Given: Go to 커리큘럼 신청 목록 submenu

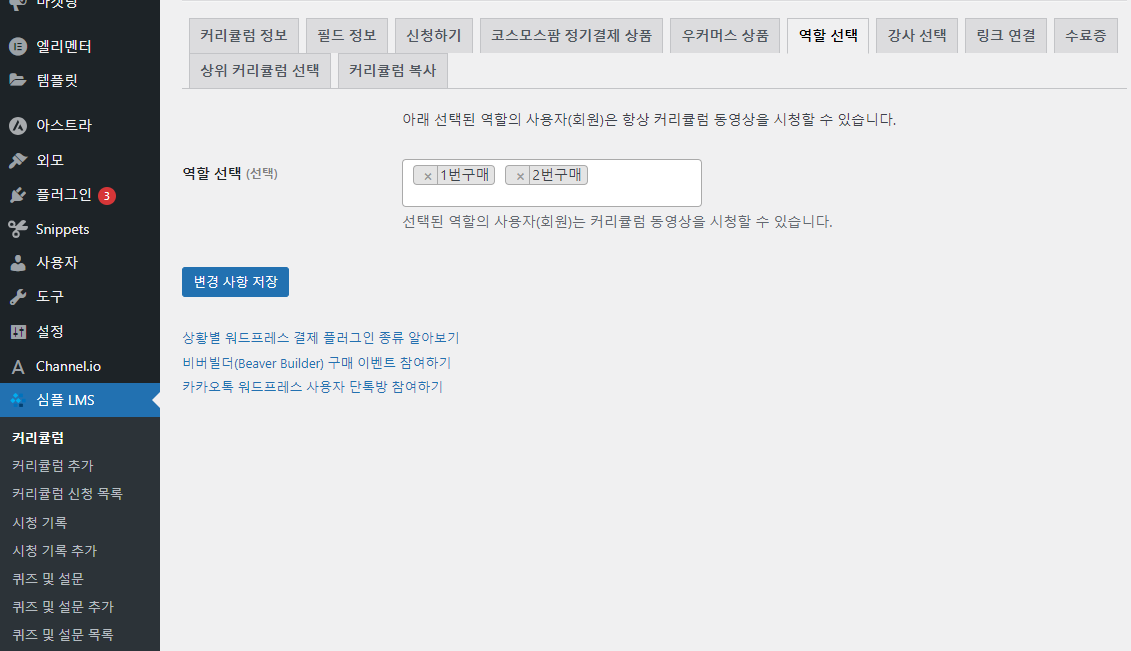Looking at the screenshot, I should point(67,494).
